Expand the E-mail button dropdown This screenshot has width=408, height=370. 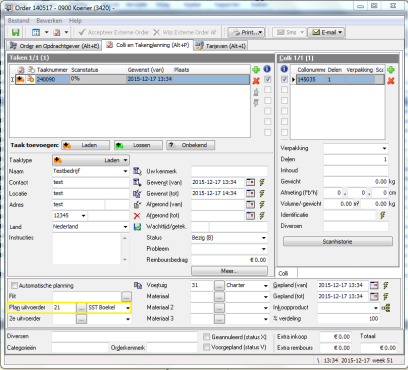340,32
